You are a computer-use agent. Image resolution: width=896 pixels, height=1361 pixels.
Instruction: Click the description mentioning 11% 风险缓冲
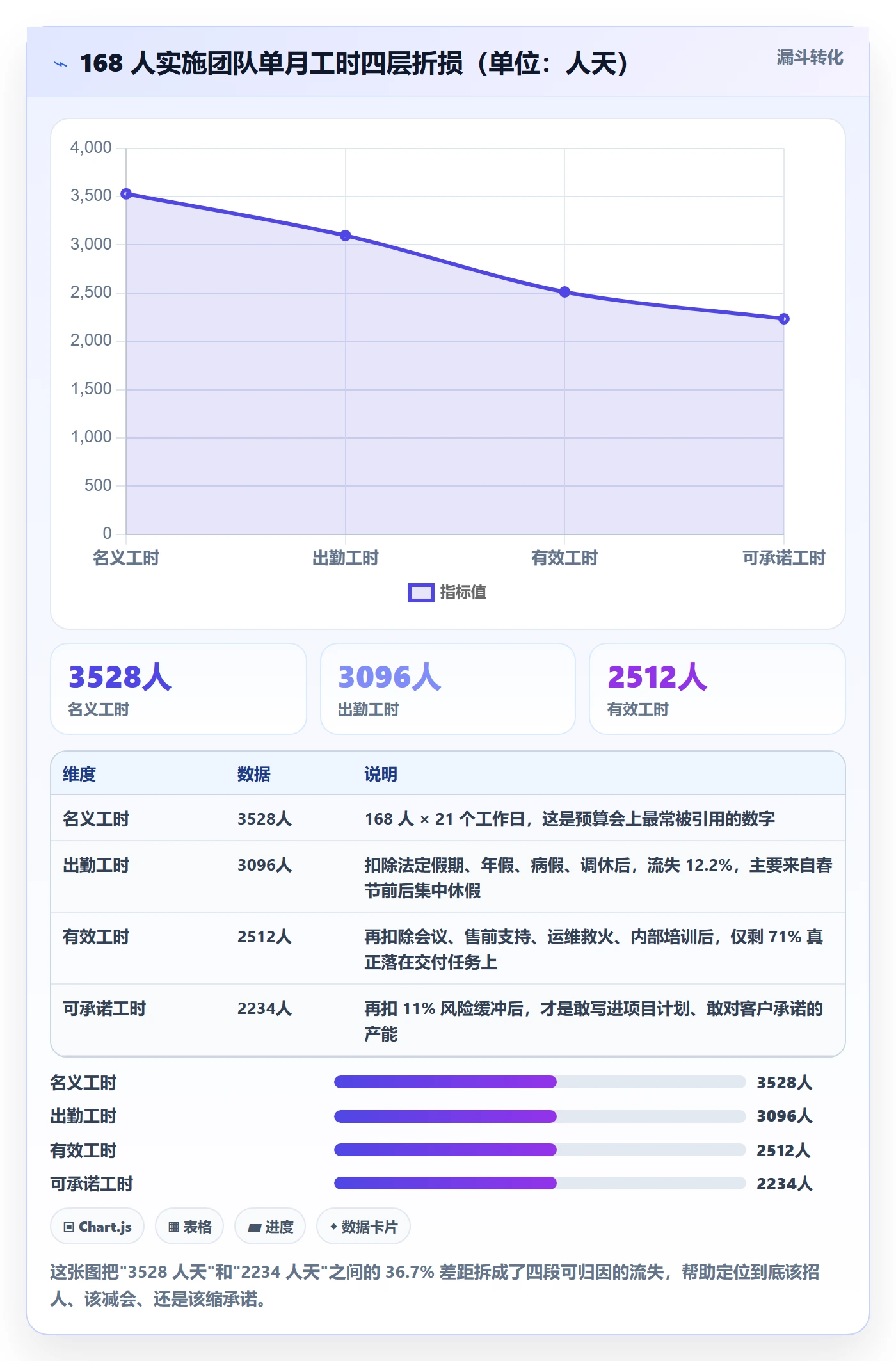[x=594, y=1021]
